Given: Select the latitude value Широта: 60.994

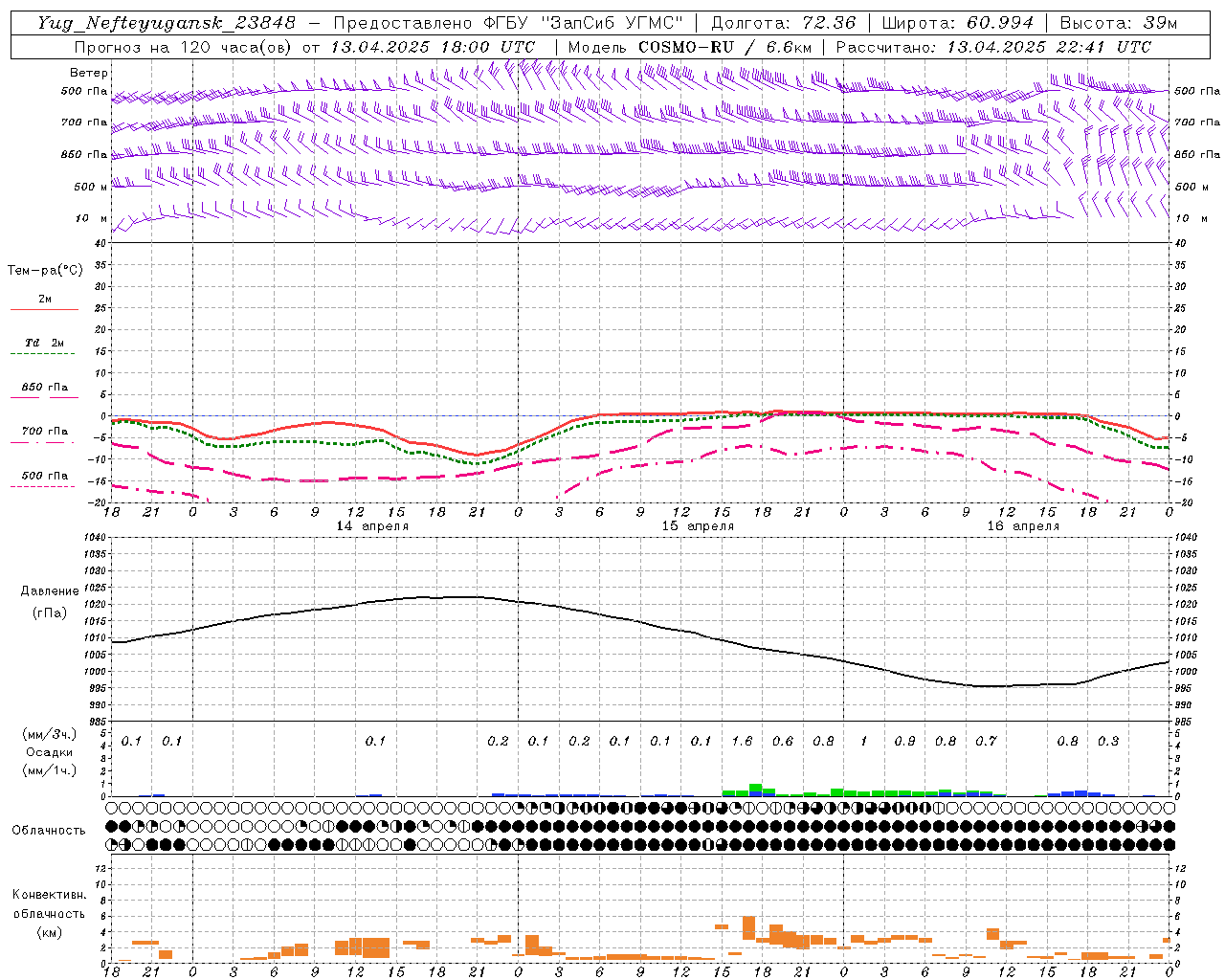Looking at the screenshot, I should click(958, 23).
